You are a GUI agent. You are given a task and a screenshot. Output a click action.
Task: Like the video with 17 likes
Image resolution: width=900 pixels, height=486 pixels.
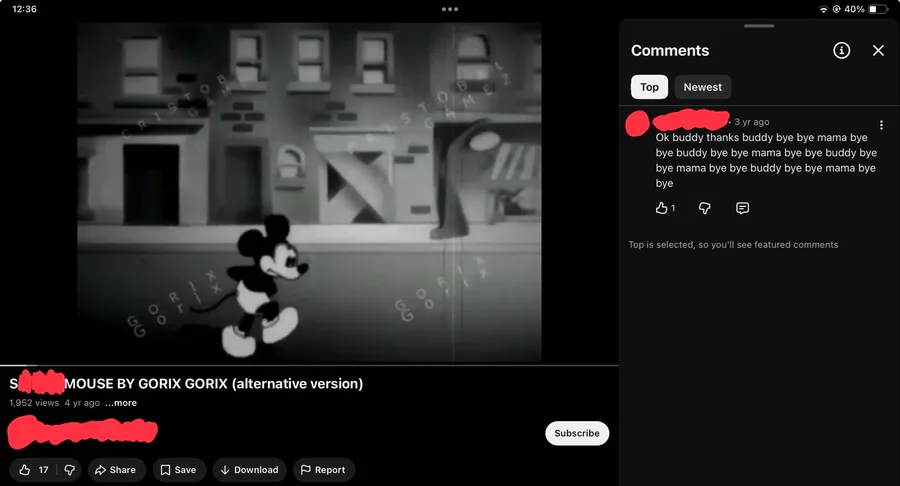coord(33,470)
